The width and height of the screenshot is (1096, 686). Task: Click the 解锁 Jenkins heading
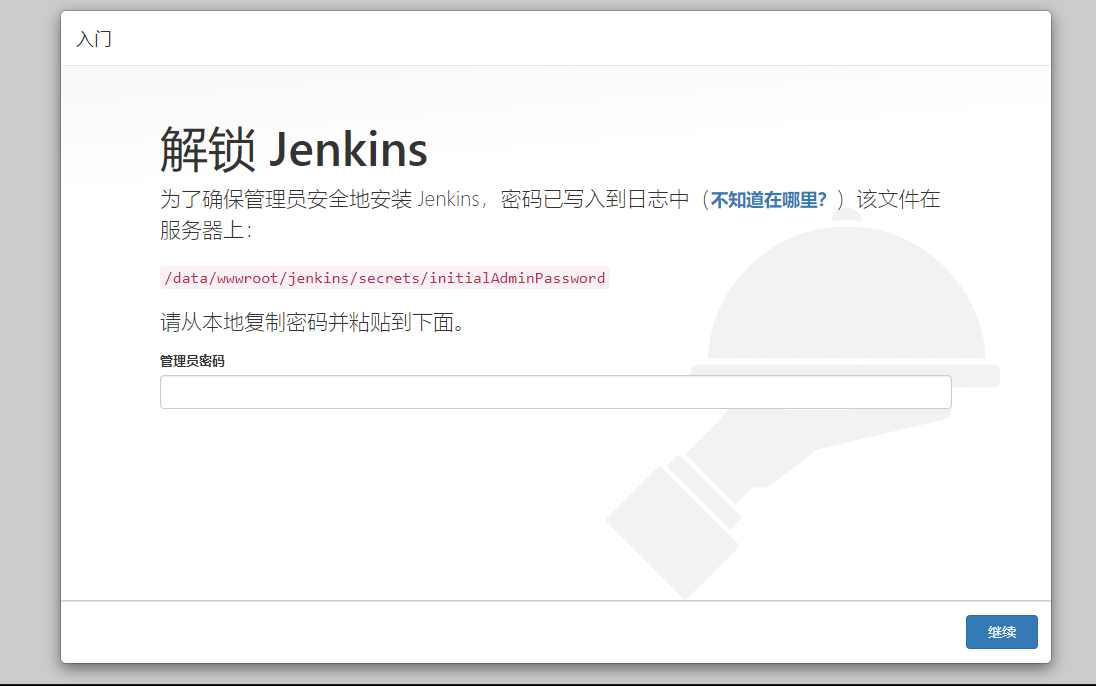pyautogui.click(x=294, y=150)
